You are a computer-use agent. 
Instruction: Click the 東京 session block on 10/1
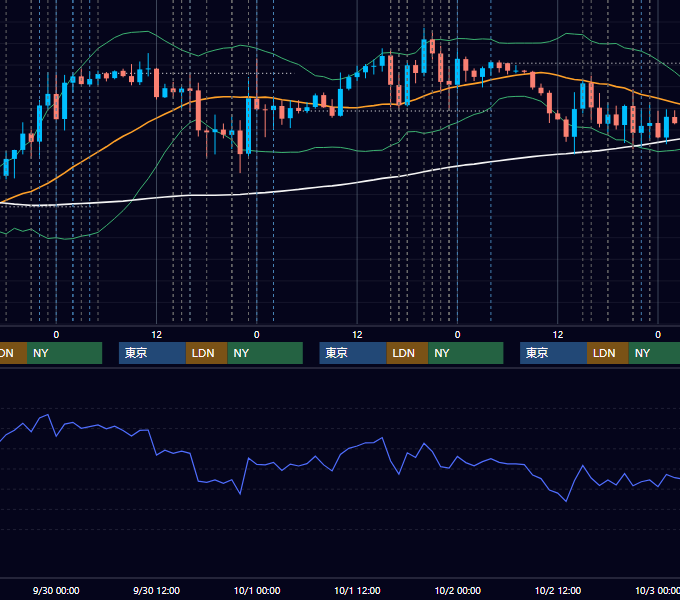[x=353, y=353]
